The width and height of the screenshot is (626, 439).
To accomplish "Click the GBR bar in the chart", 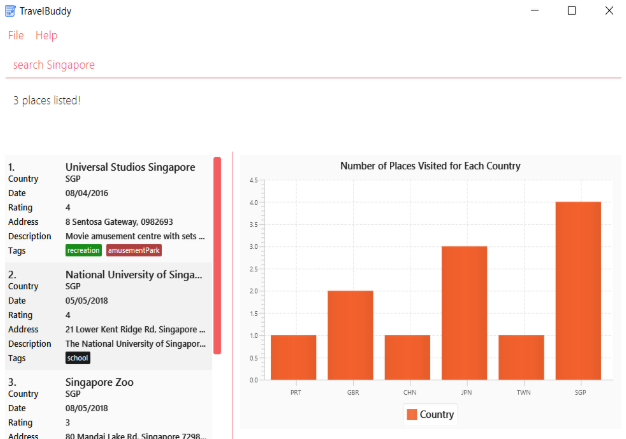I will (351, 335).
